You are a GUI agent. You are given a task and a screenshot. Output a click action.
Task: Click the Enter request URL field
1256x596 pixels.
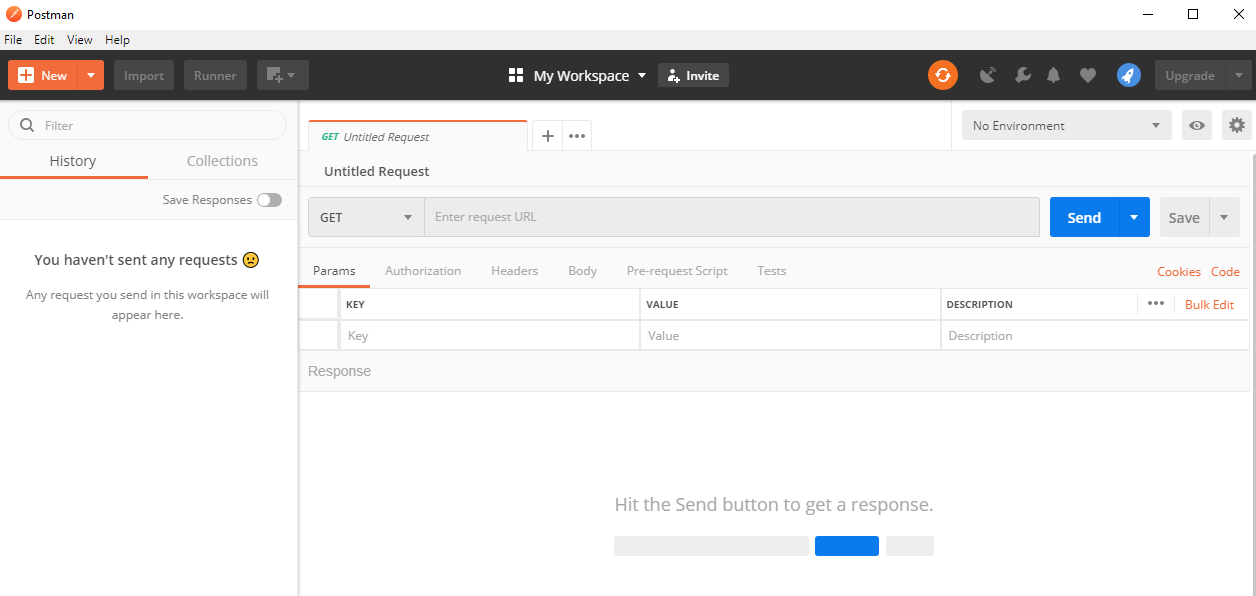[731, 217]
